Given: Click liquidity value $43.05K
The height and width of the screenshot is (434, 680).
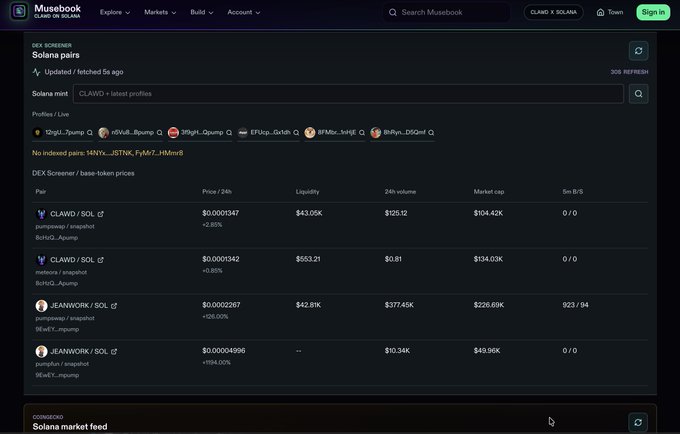Looking at the screenshot, I should coord(309,213).
